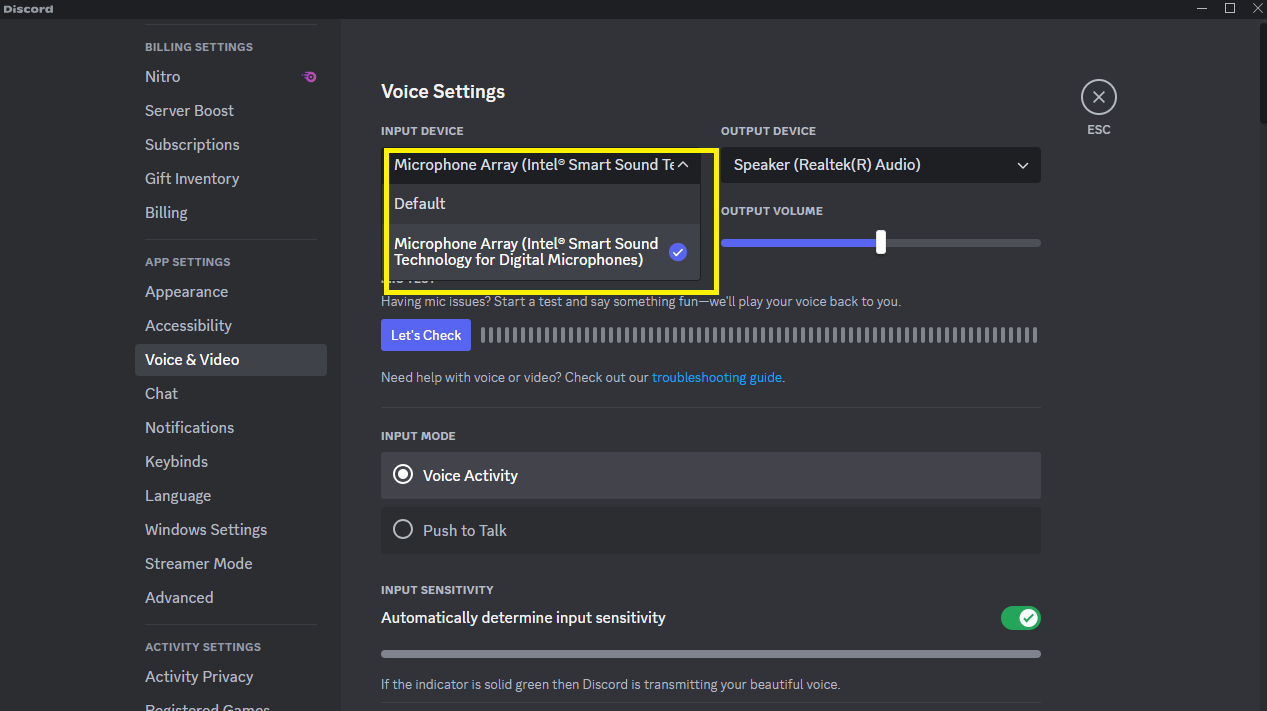Click the OUTPUT VOLUME label
The height and width of the screenshot is (711, 1267).
pyautogui.click(x=772, y=211)
